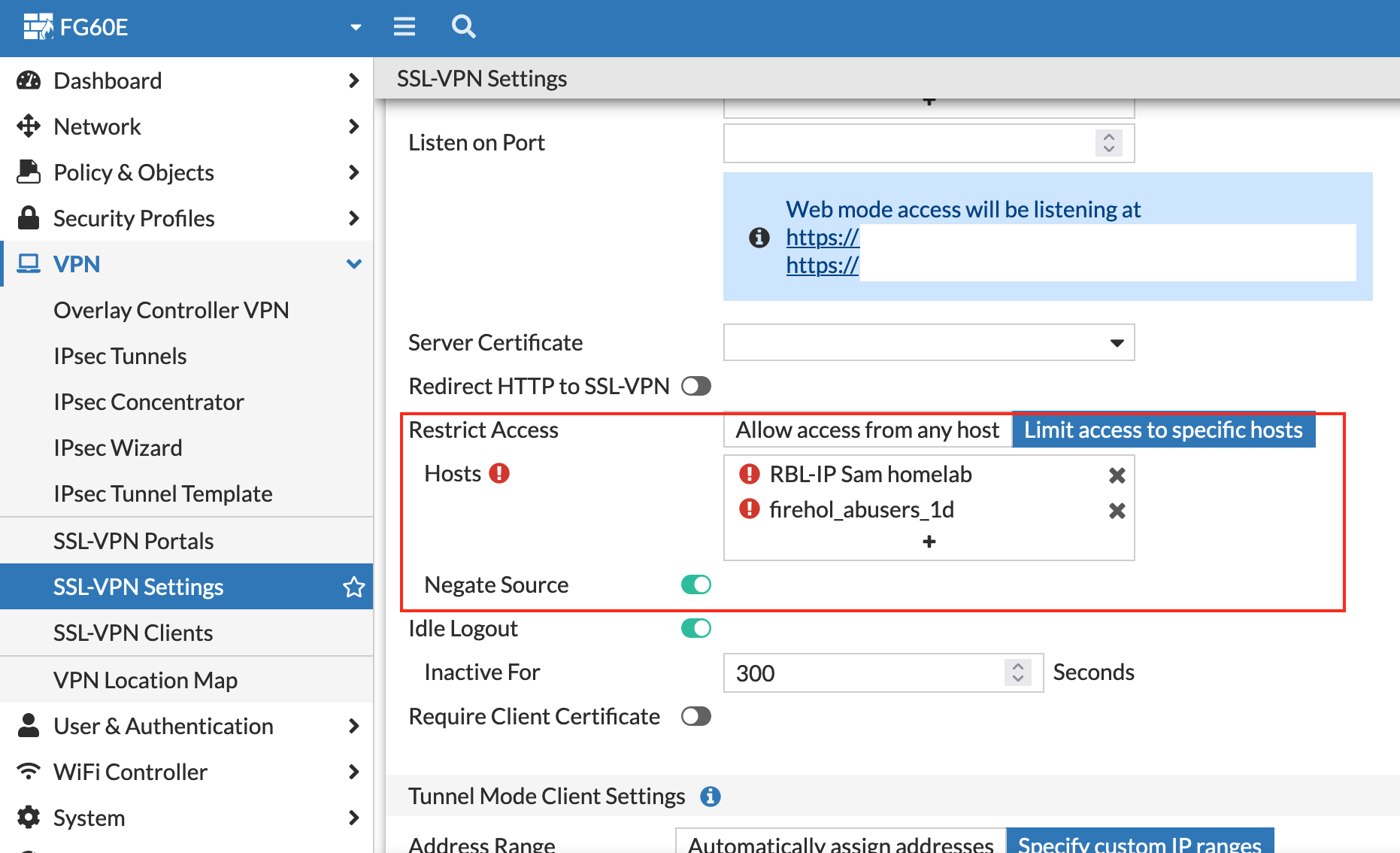The image size is (1400, 853).
Task: Enable Redirect HTTP to SSL-VPN
Action: click(x=695, y=386)
